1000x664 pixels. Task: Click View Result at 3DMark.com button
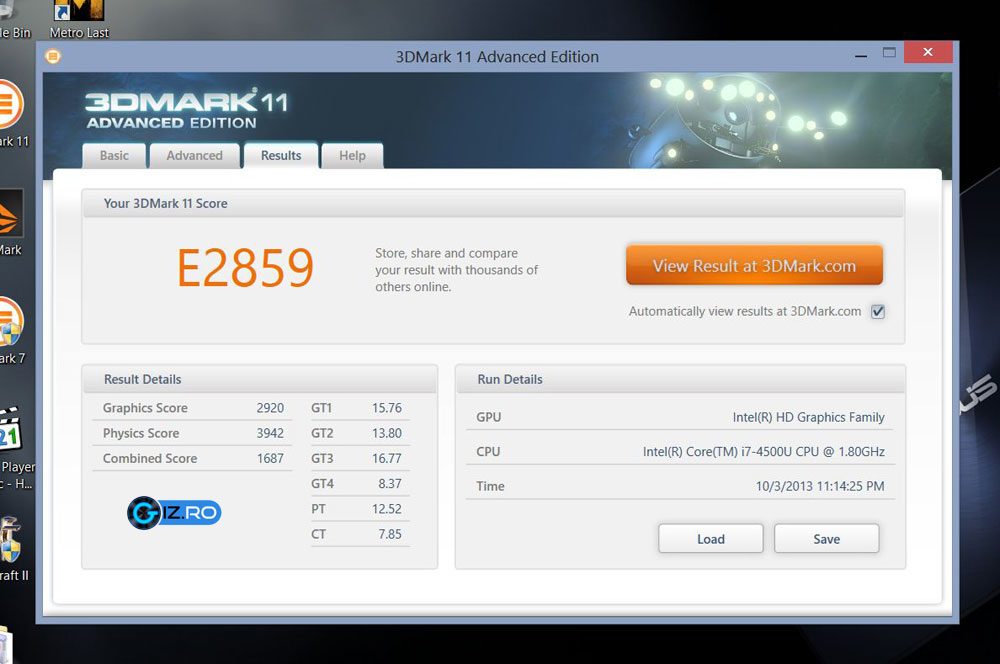coord(754,265)
